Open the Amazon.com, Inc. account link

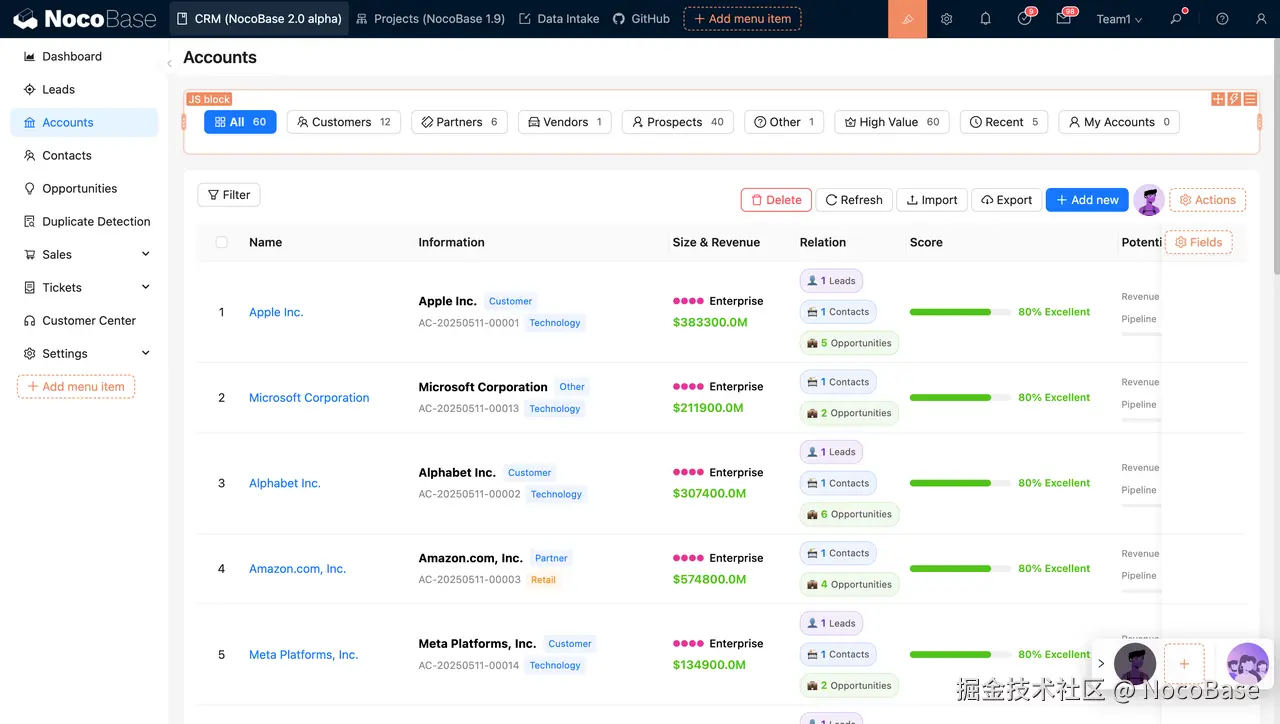[x=297, y=569]
